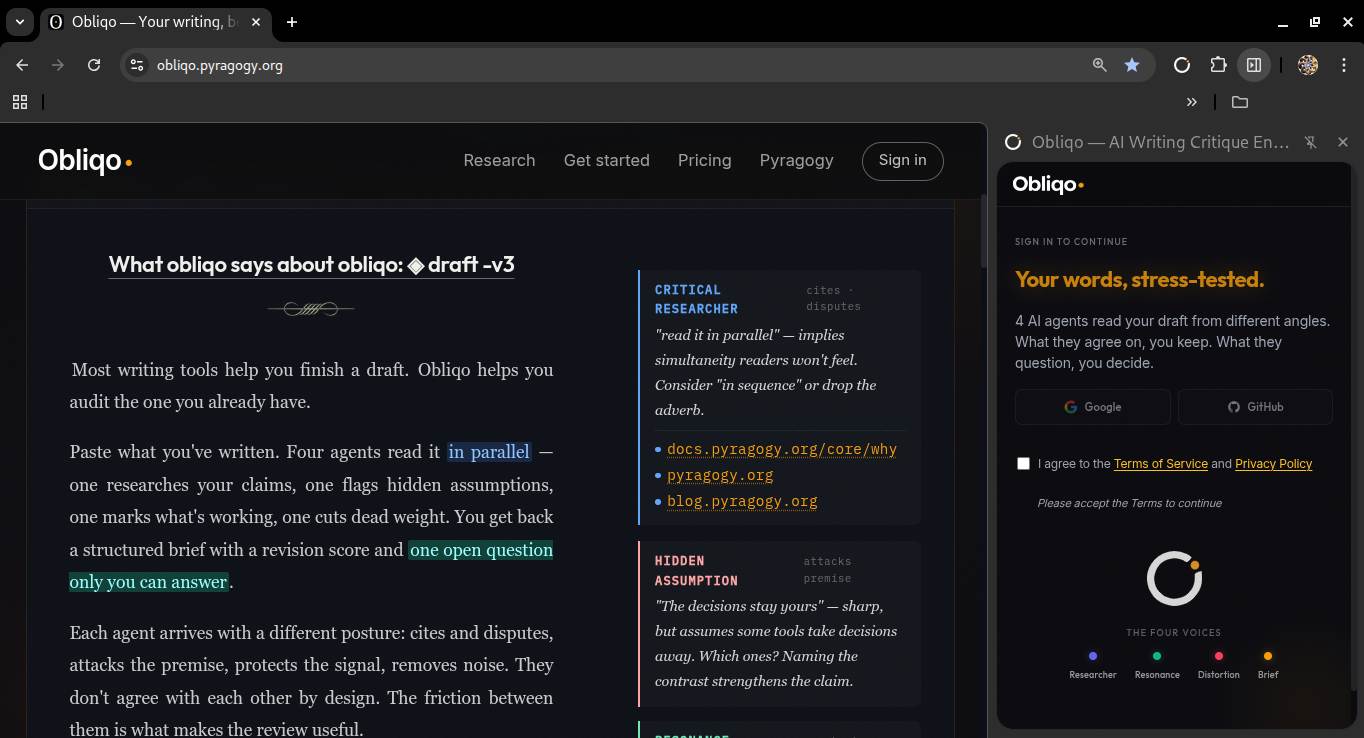Click the Hidden Assumption card heading

point(697,570)
